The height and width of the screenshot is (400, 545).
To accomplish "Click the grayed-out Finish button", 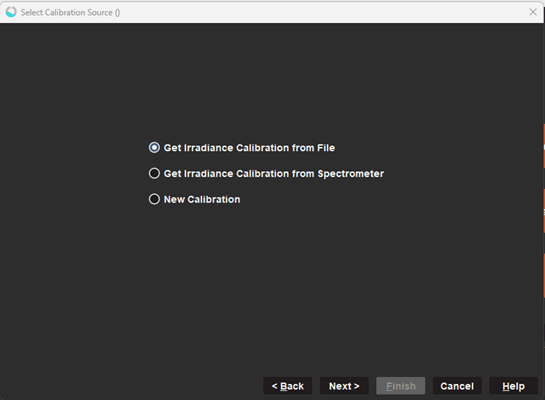I will (400, 386).
